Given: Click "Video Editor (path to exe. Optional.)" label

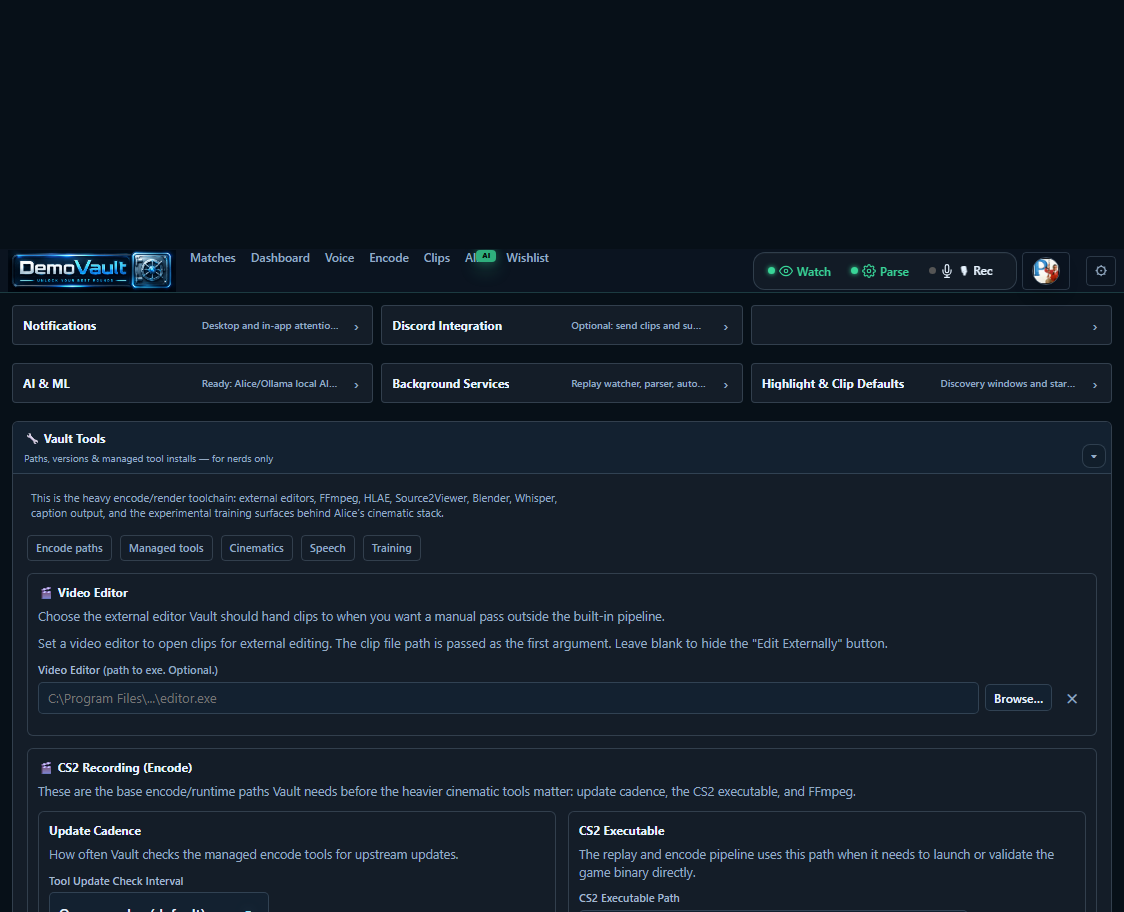Looking at the screenshot, I should point(128,670).
